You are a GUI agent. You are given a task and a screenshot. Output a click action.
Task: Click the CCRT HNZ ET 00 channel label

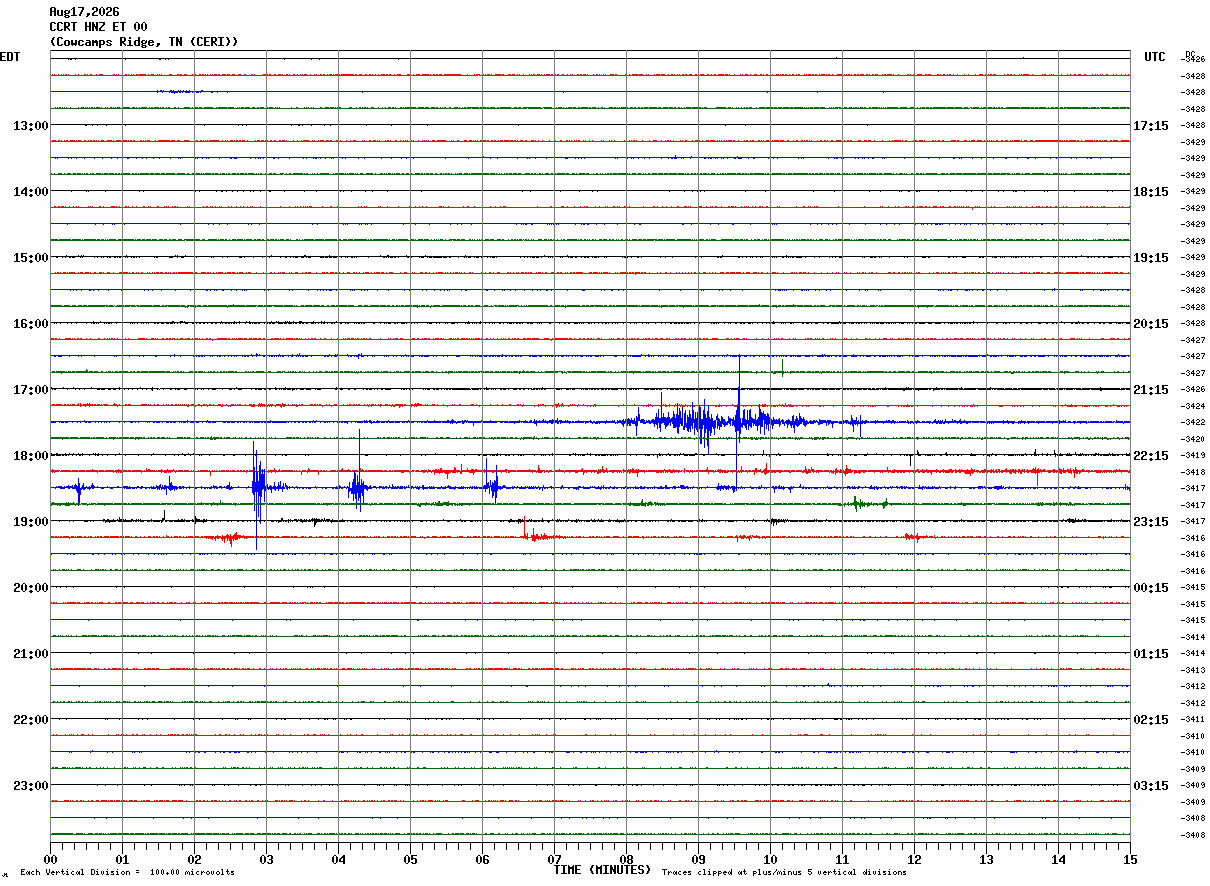point(98,27)
